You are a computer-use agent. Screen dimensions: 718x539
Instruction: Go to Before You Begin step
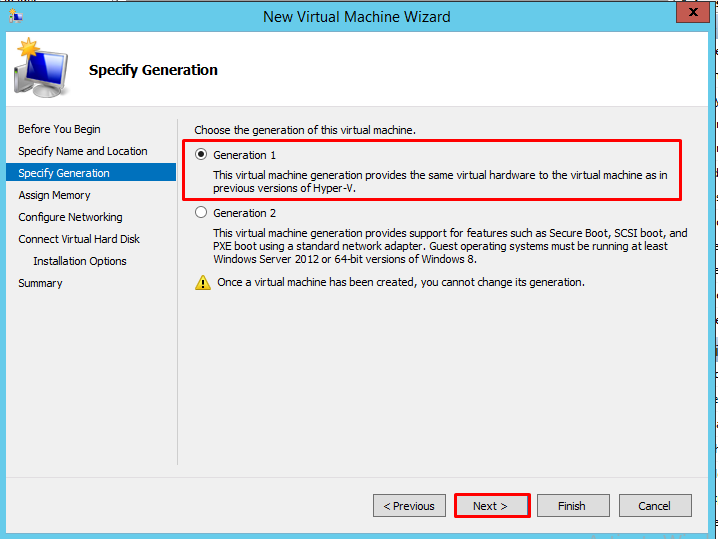click(59, 129)
